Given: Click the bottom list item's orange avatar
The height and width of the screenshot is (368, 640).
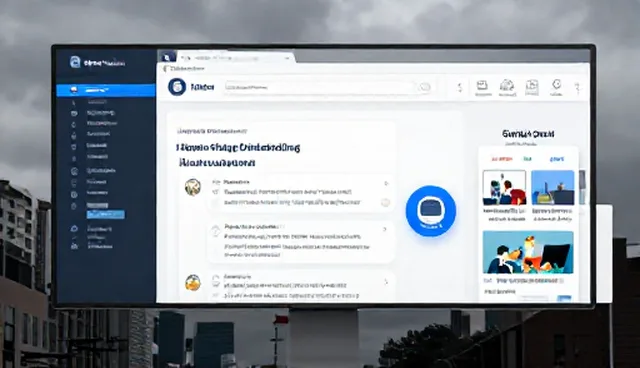Looking at the screenshot, I should tap(193, 282).
